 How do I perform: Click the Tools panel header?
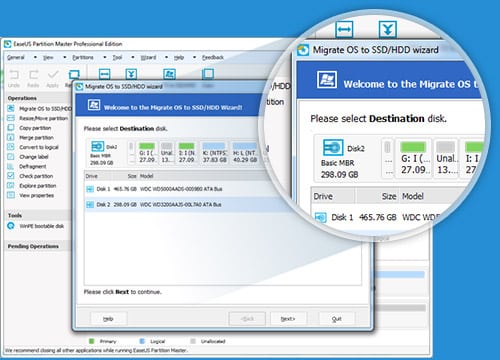(x=38, y=216)
